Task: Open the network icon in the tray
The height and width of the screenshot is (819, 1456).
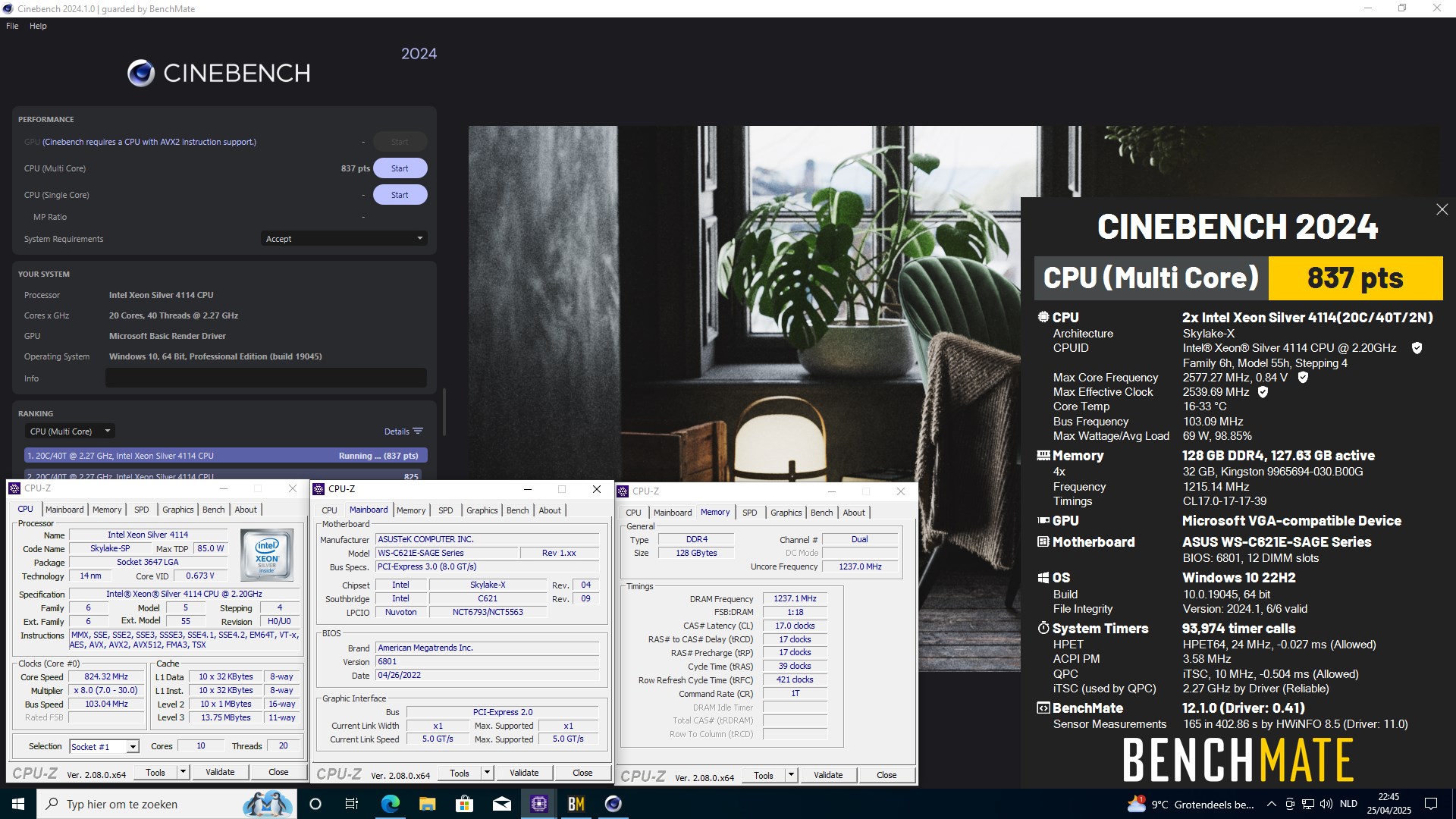Action: [1308, 804]
